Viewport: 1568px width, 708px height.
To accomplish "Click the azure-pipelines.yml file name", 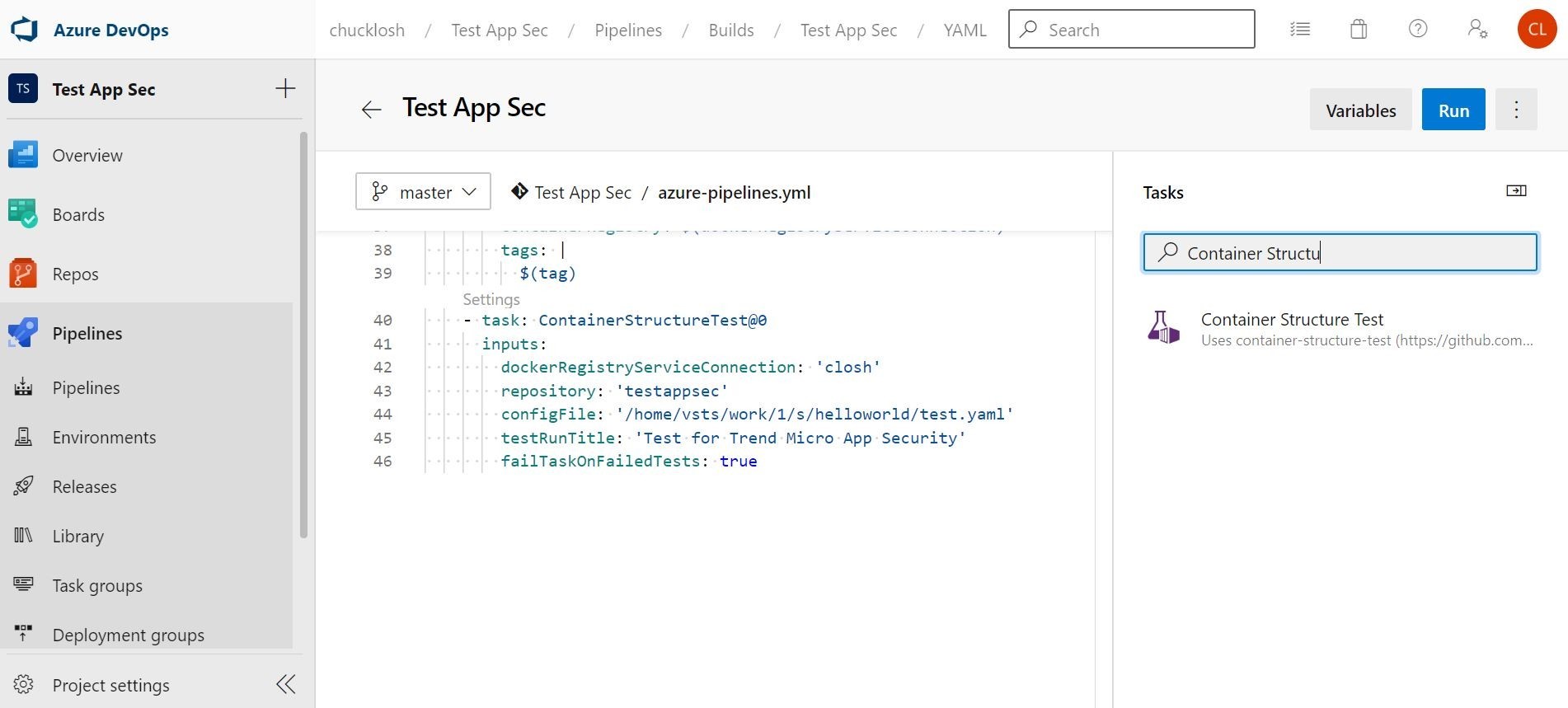I will [734, 192].
